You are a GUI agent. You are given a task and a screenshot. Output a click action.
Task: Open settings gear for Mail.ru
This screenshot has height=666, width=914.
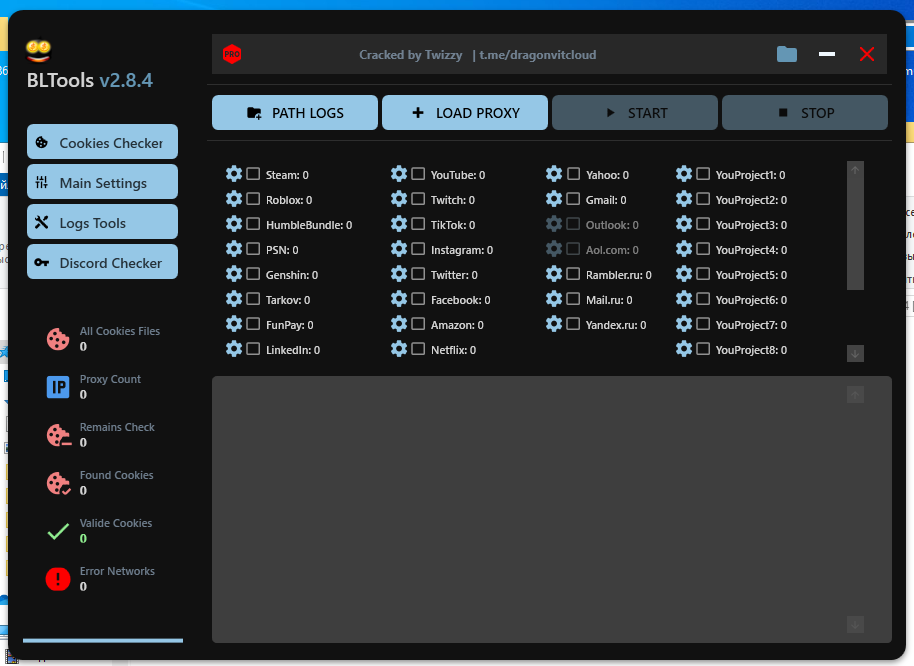click(x=554, y=299)
